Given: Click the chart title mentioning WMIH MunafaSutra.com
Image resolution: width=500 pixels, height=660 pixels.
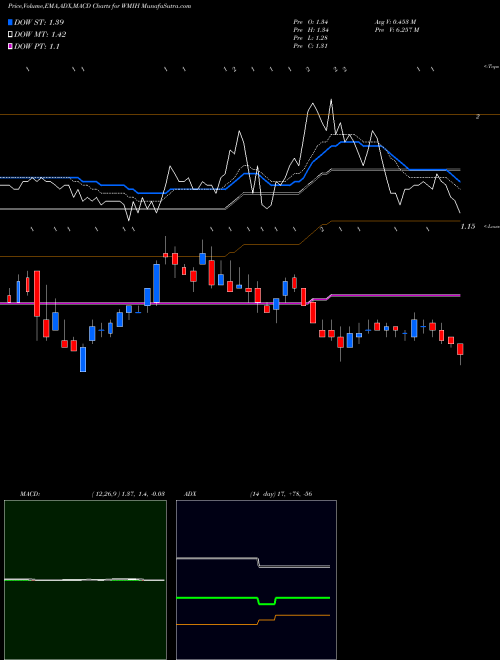Looking at the screenshot, I should click(x=99, y=6).
